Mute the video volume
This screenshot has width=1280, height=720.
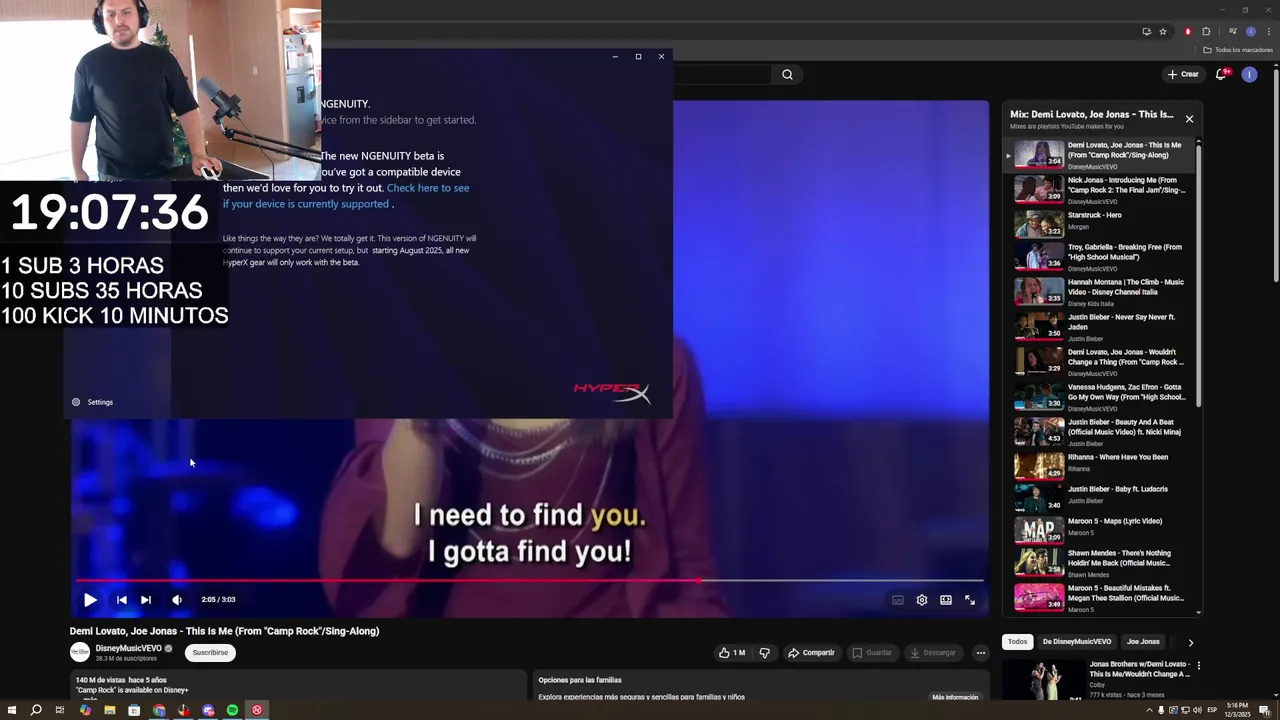tap(177, 600)
